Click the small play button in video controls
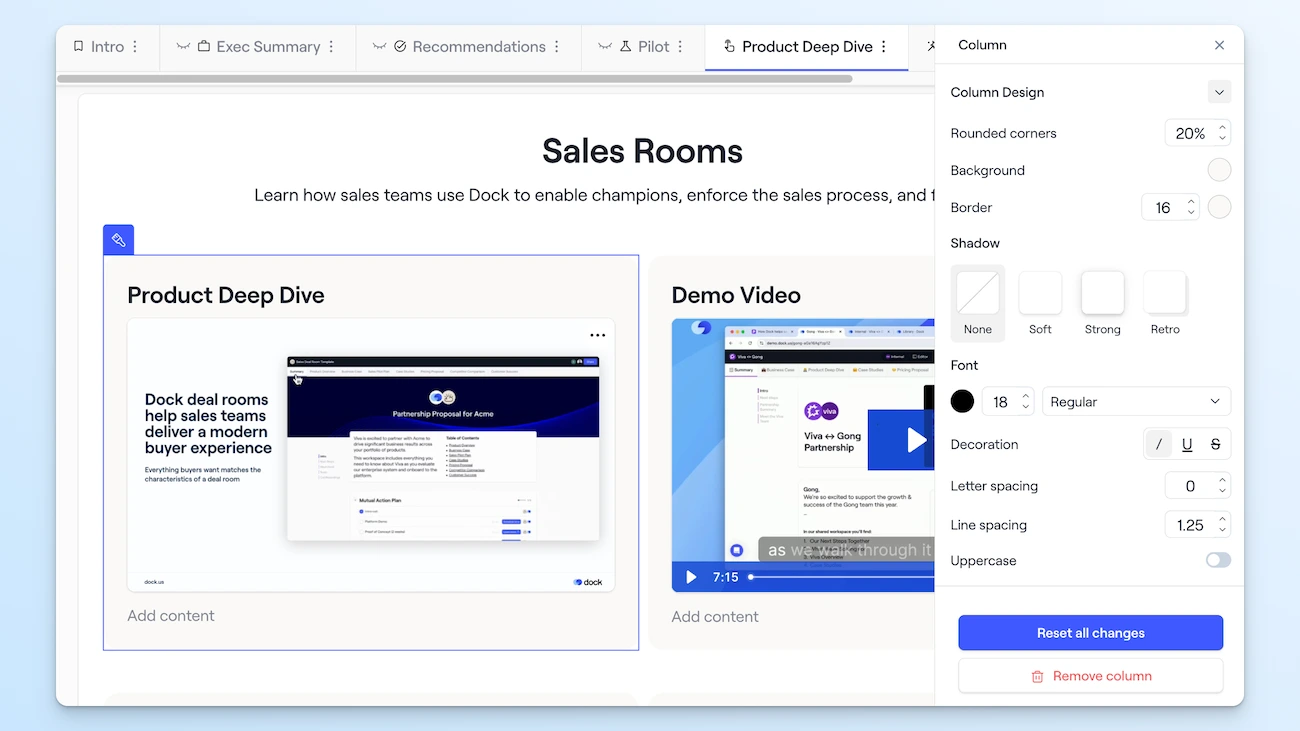Image resolution: width=1300 pixels, height=731 pixels. point(691,577)
